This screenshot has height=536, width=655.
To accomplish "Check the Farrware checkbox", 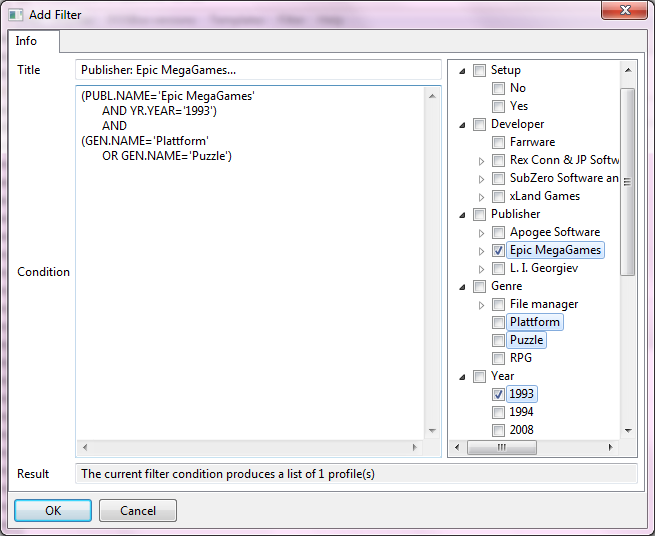I will [498, 142].
